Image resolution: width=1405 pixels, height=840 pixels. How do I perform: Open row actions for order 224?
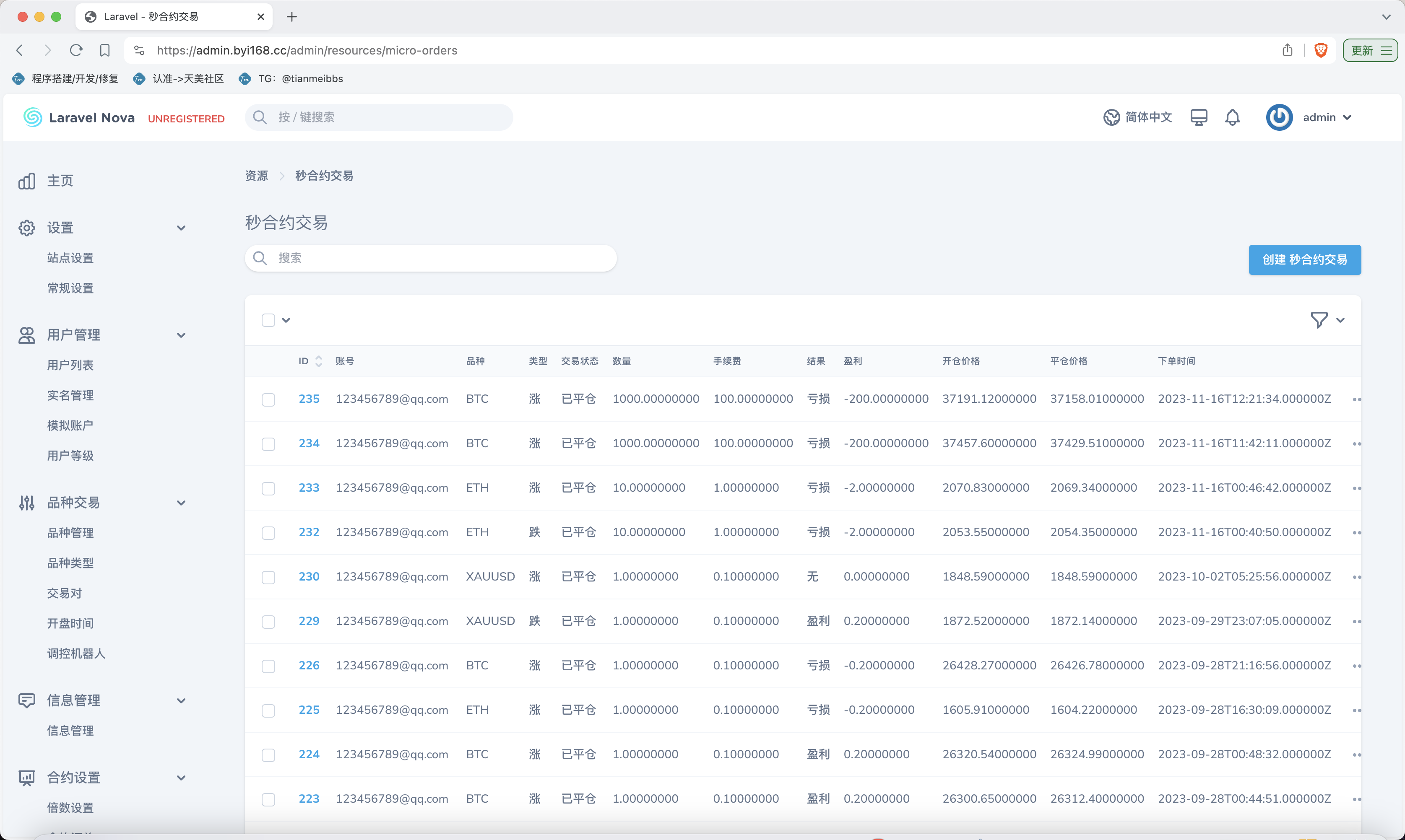coord(1356,755)
